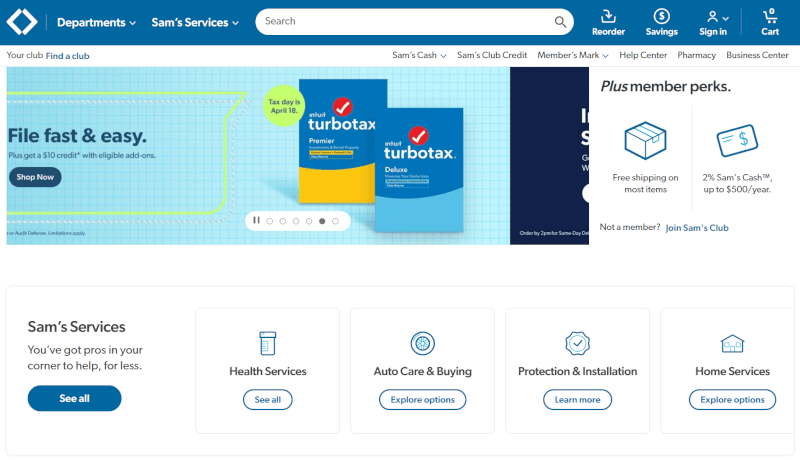Click the Protection & Installation title
The image size is (800, 460).
point(578,371)
